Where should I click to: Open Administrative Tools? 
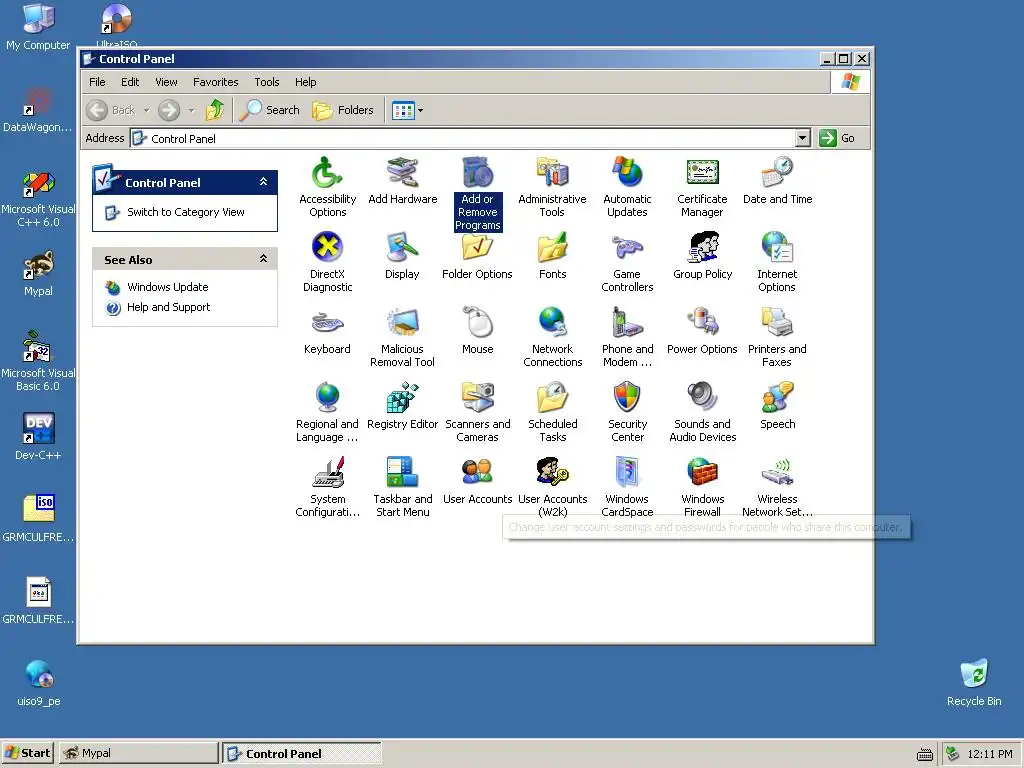point(552,187)
